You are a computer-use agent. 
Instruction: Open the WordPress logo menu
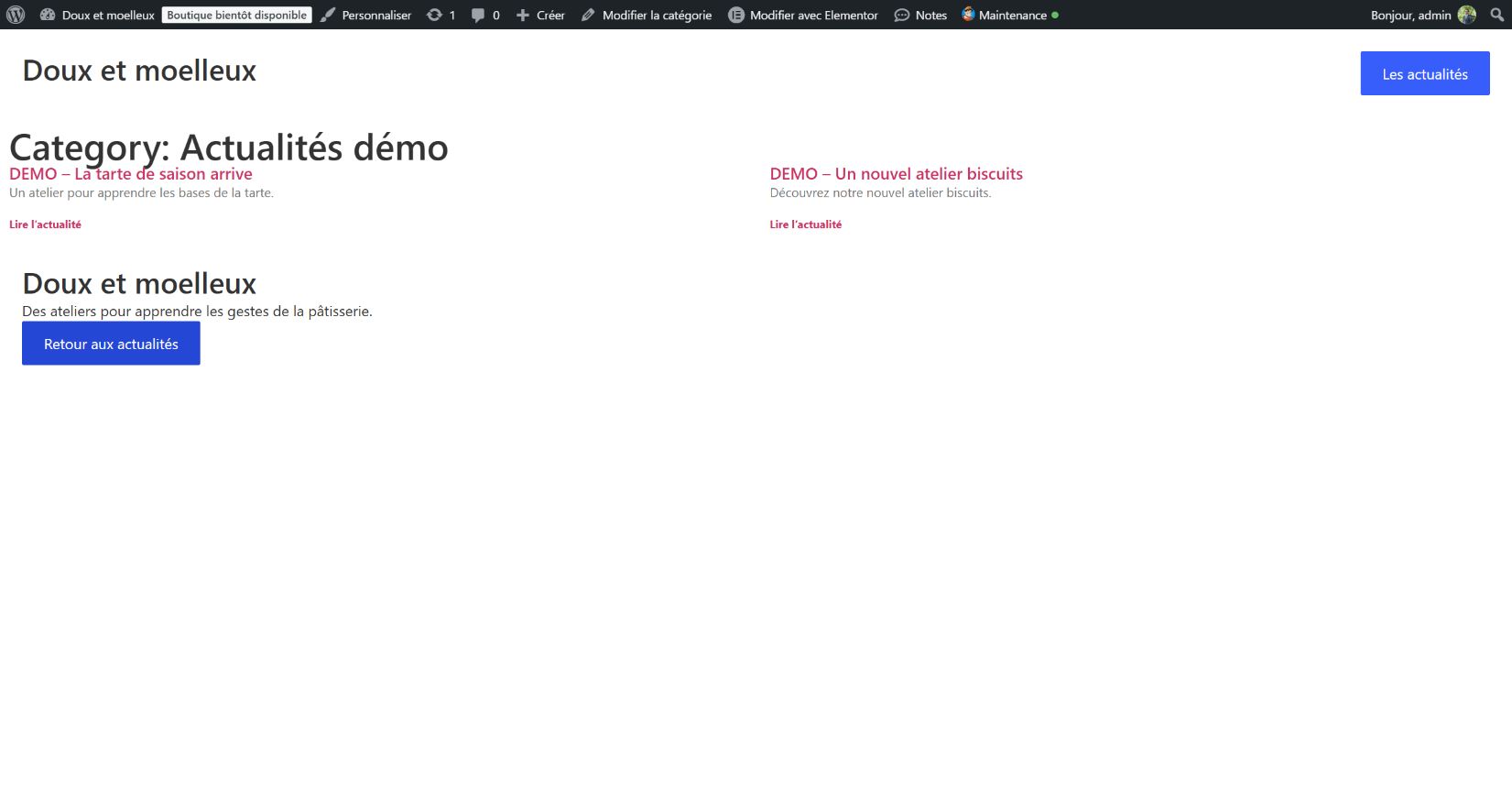(16, 15)
